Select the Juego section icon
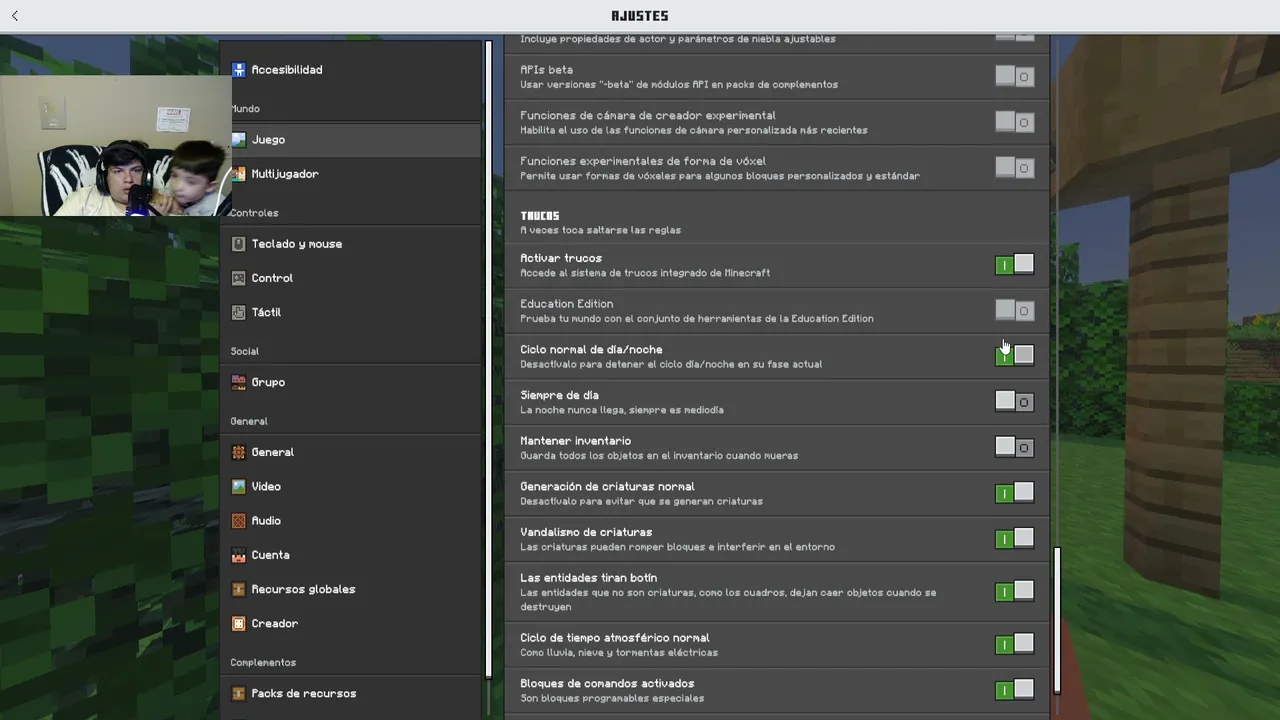 pyautogui.click(x=238, y=140)
